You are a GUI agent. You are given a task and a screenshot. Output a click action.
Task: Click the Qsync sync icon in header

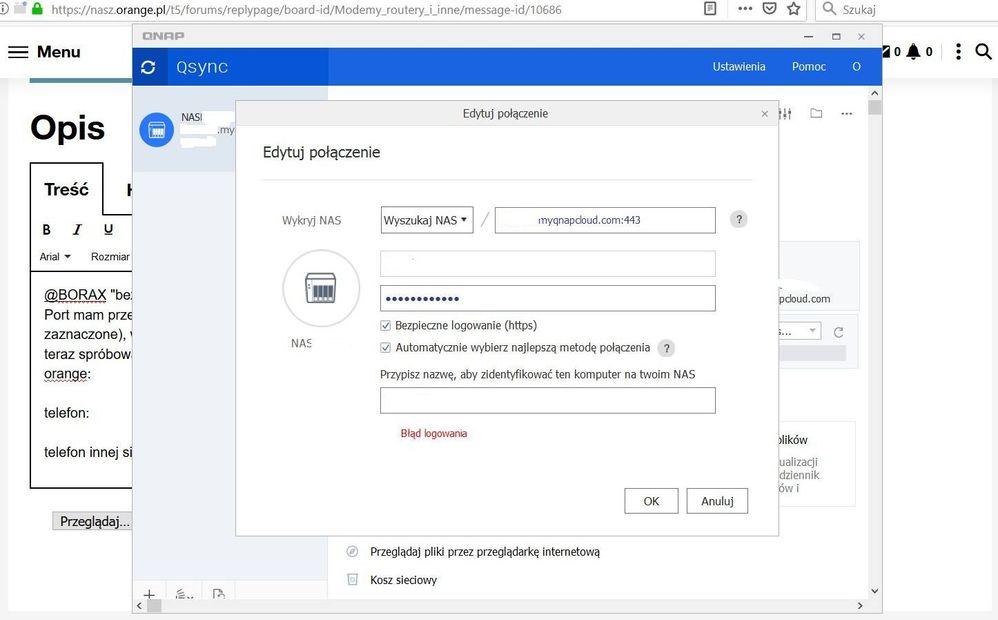point(149,67)
